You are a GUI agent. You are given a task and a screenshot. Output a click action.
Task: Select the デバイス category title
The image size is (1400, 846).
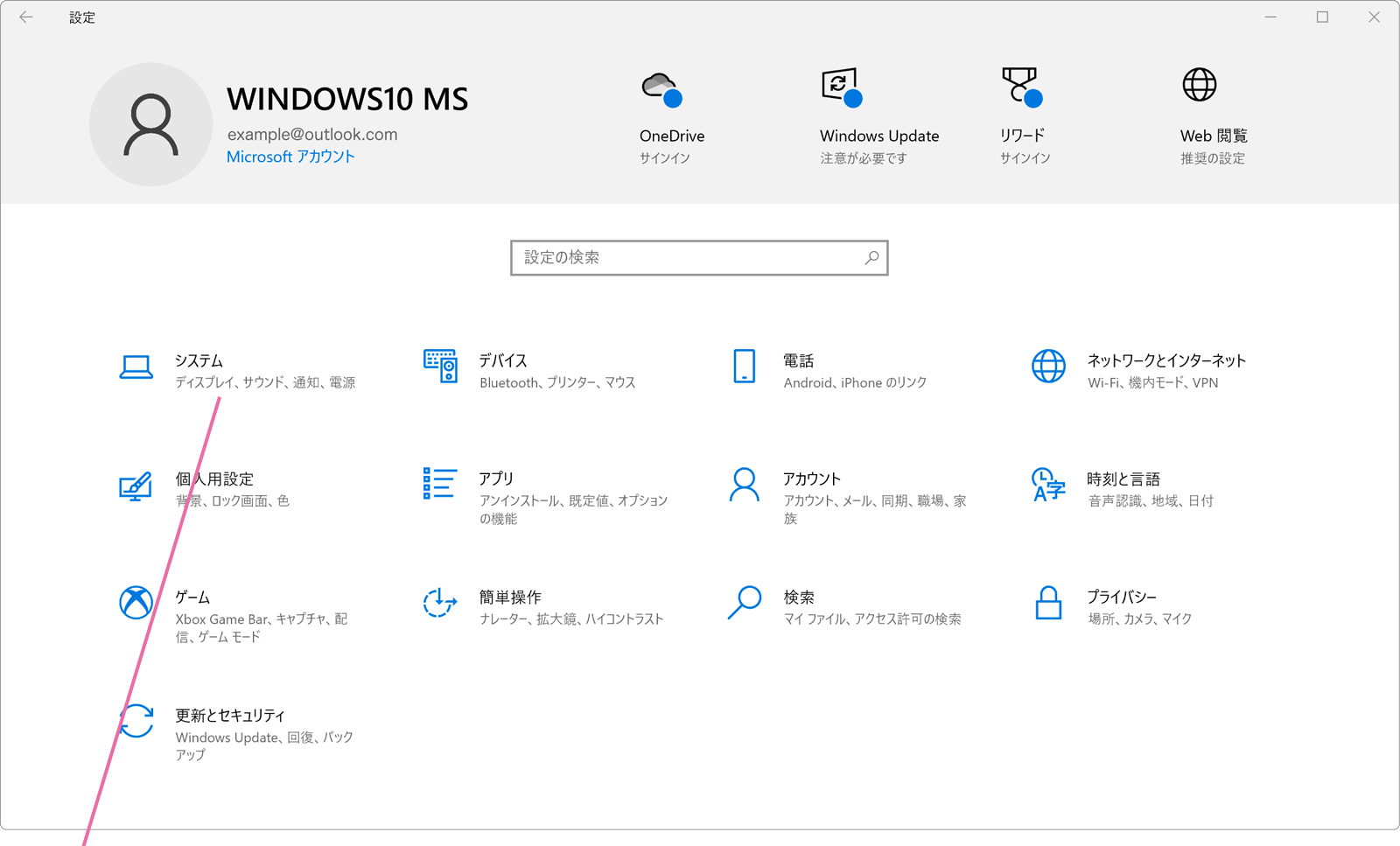tap(503, 360)
